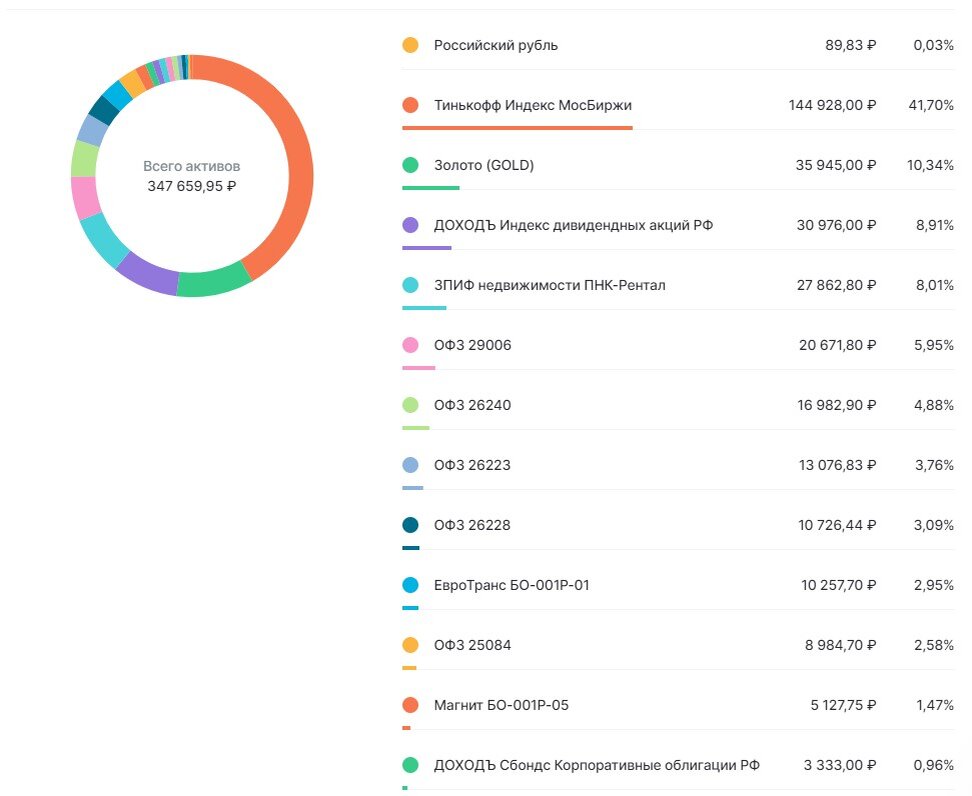972x796 pixels.
Task: Click the orange progress bar under Тинькофф Индекс
Action: pos(517,128)
